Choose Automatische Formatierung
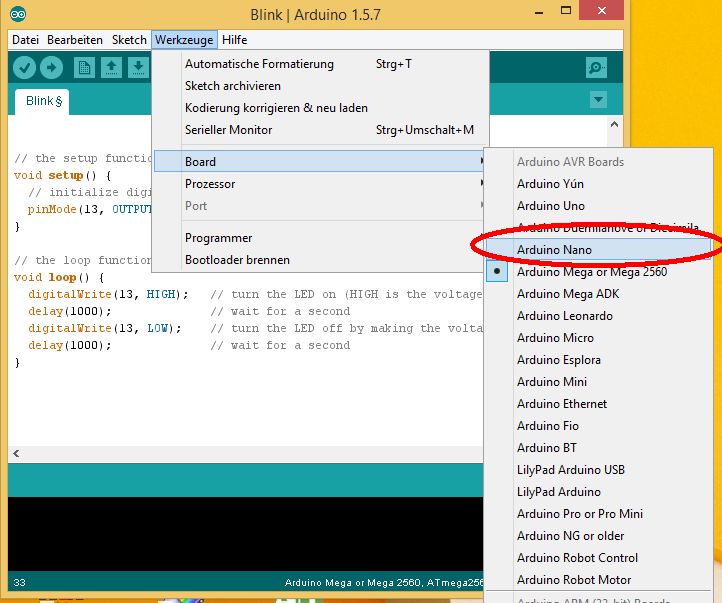Screen dimensions: 722x603 click(320, 64)
